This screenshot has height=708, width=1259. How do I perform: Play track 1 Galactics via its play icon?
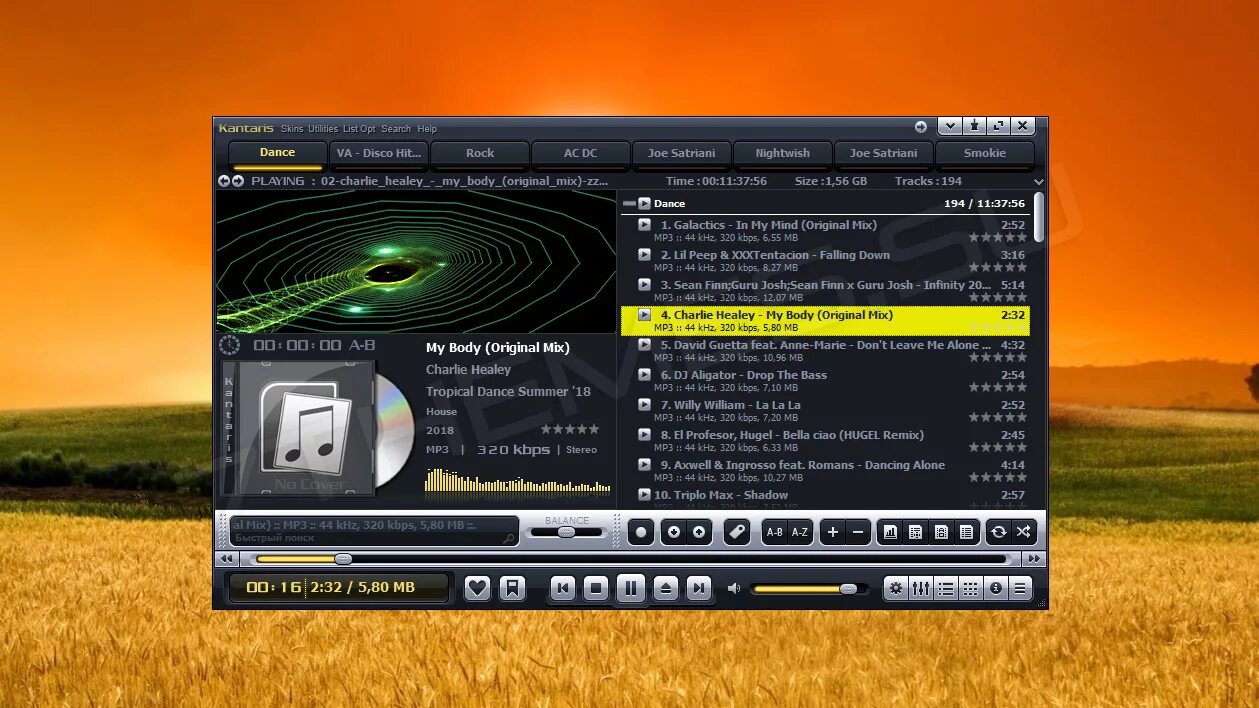[645, 225]
